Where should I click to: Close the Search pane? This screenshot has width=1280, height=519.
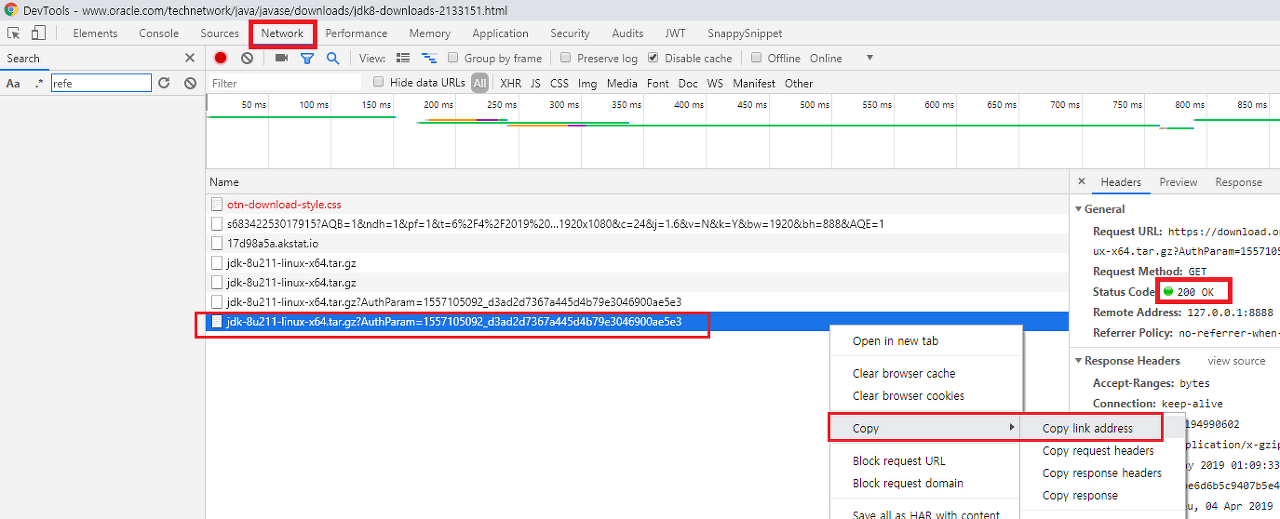(190, 58)
